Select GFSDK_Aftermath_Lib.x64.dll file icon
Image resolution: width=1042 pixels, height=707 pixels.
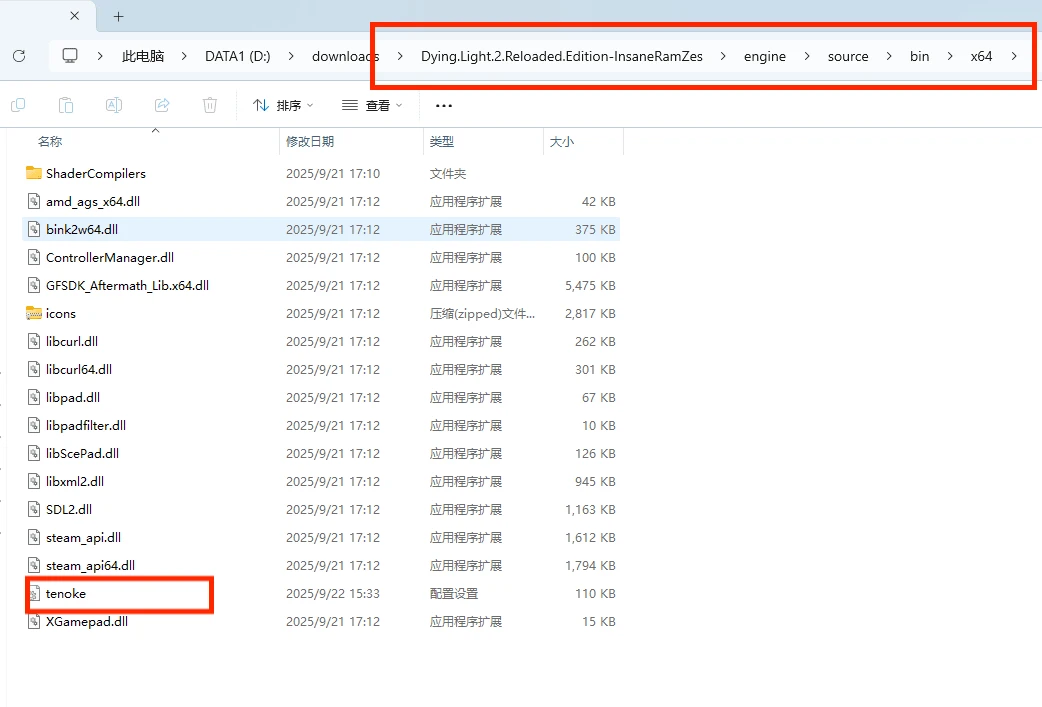click(x=34, y=285)
